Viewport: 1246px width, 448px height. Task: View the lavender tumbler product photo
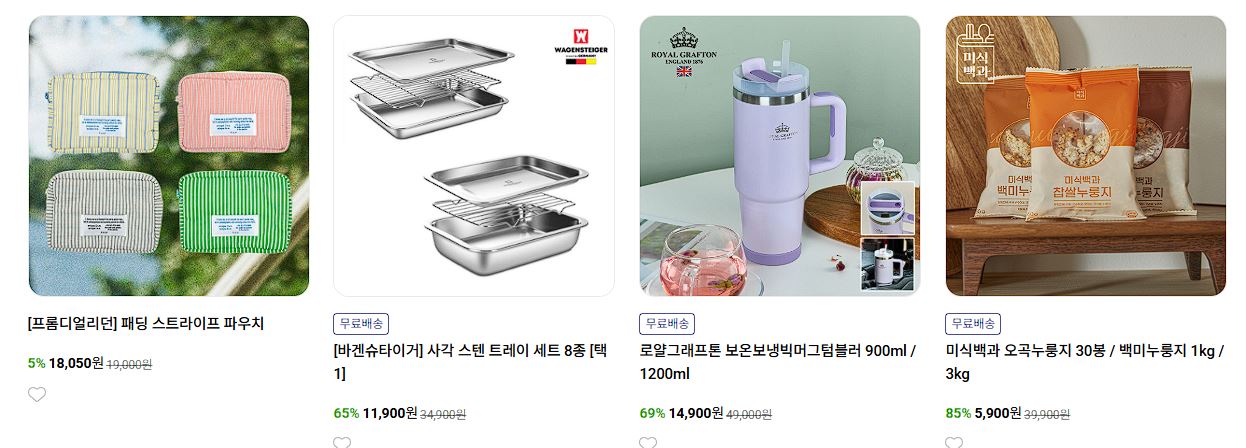[x=780, y=156]
